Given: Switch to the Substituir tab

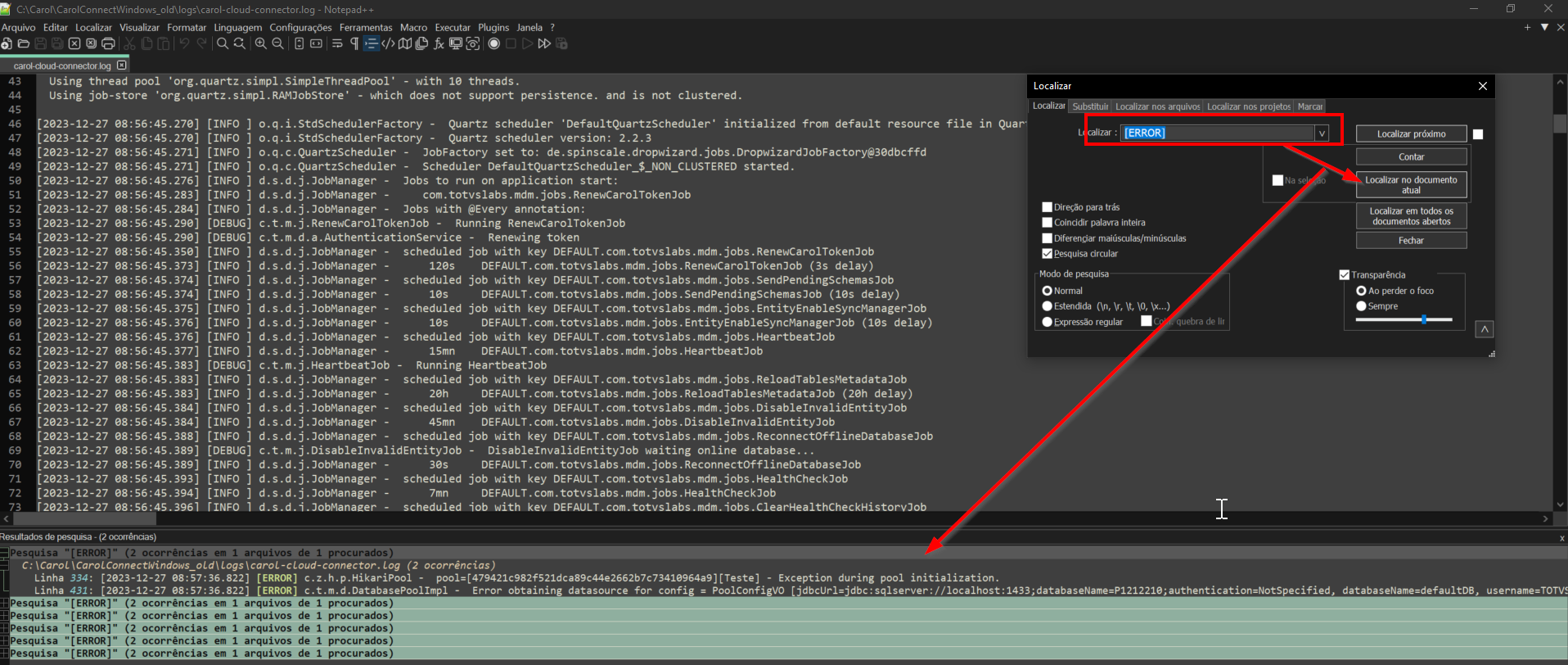Looking at the screenshot, I should tap(1090, 106).
